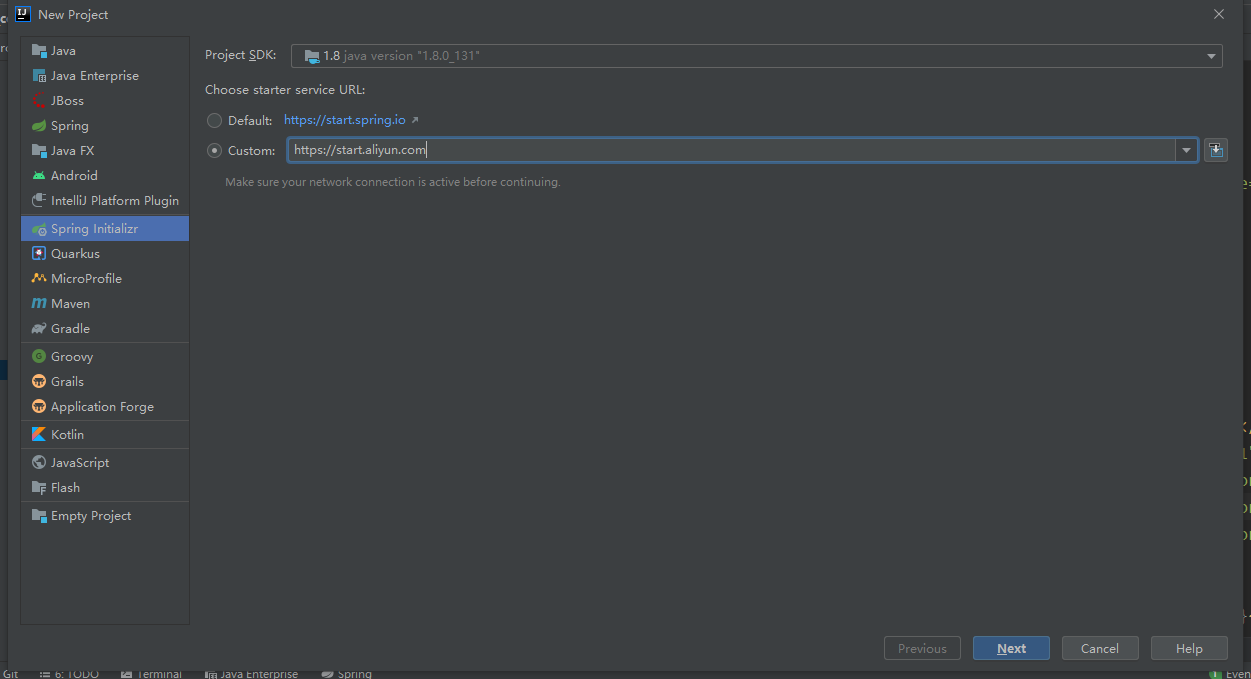Click the Kotlin logo icon
Screen dimensions: 1251x679
tap(39, 434)
